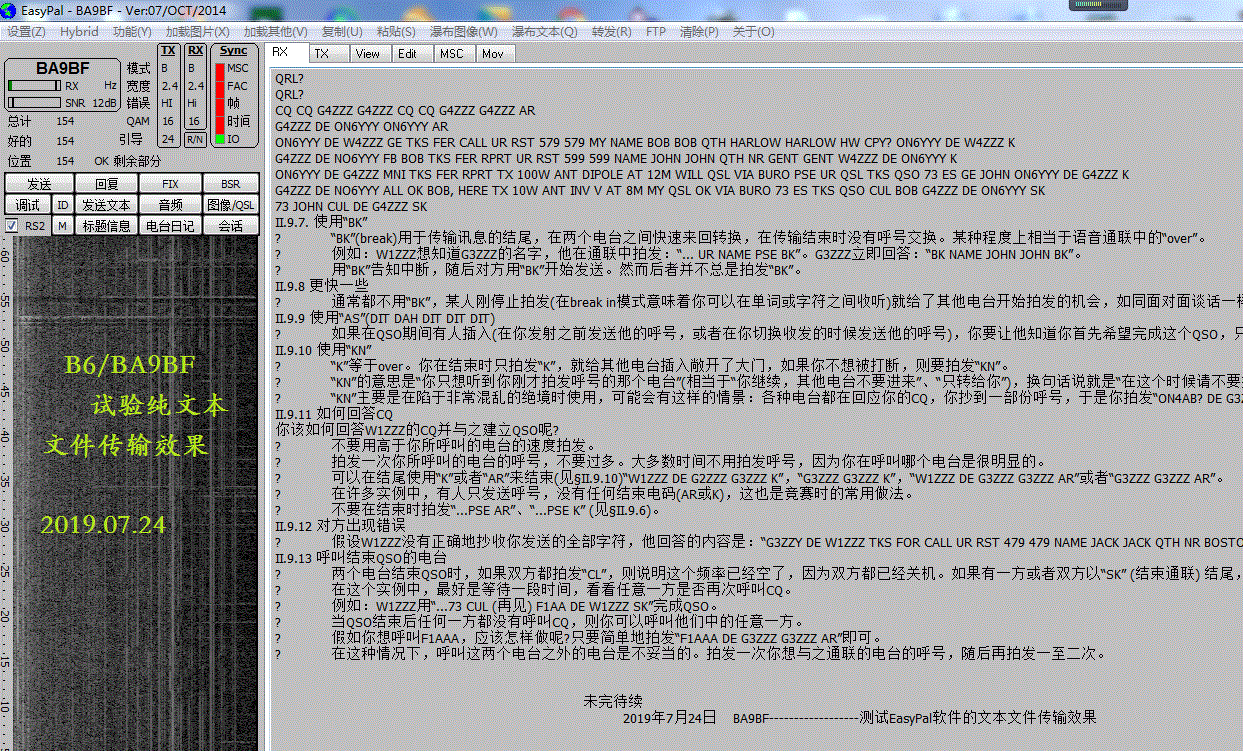
Task: Click the 发送文本 send text button
Action: pyautogui.click(x=107, y=205)
